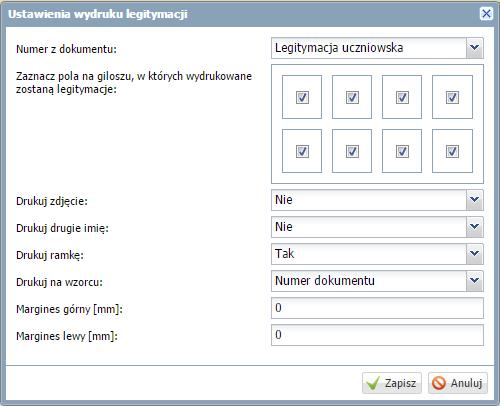Toggle the second checkbox in the bottom row

352,151
